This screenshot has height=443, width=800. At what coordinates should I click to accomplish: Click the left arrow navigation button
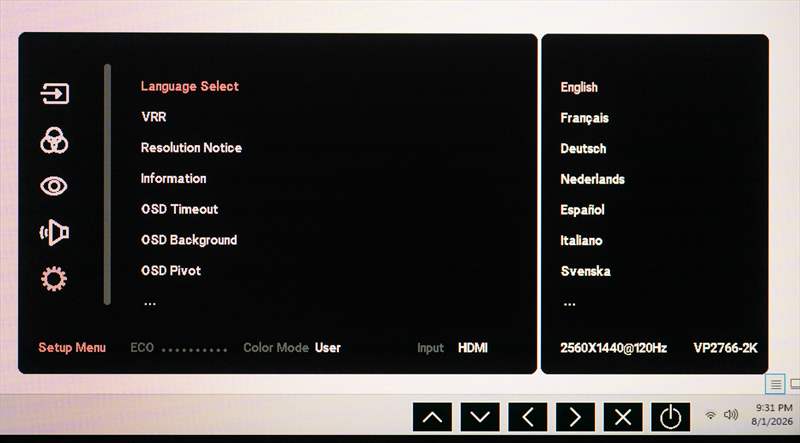pos(528,417)
